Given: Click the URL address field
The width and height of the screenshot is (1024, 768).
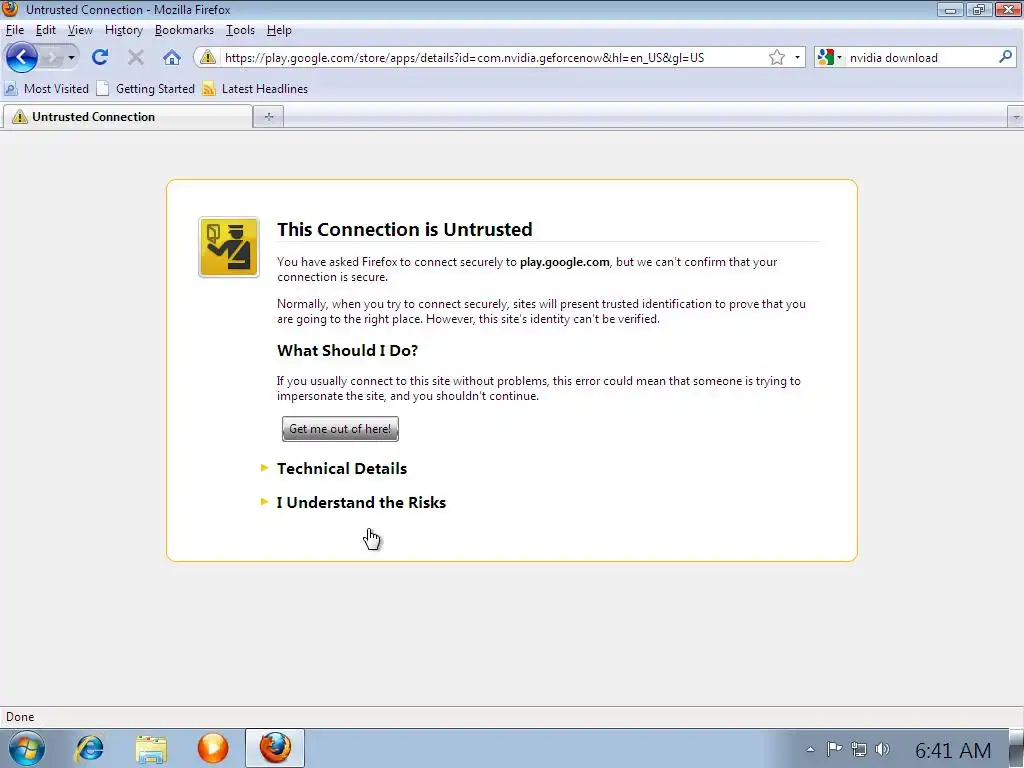Looking at the screenshot, I should (x=493, y=57).
